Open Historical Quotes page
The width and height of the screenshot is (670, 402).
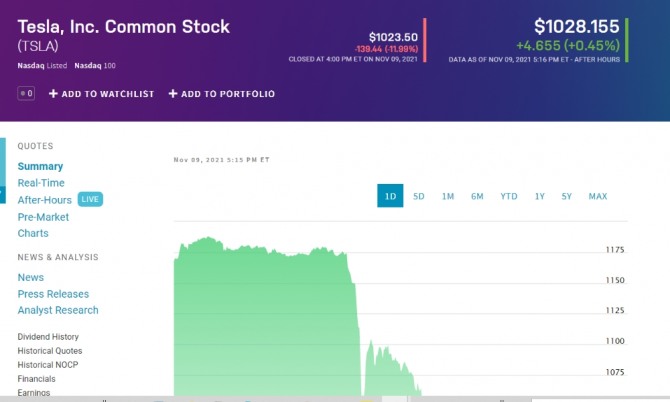click(x=50, y=351)
